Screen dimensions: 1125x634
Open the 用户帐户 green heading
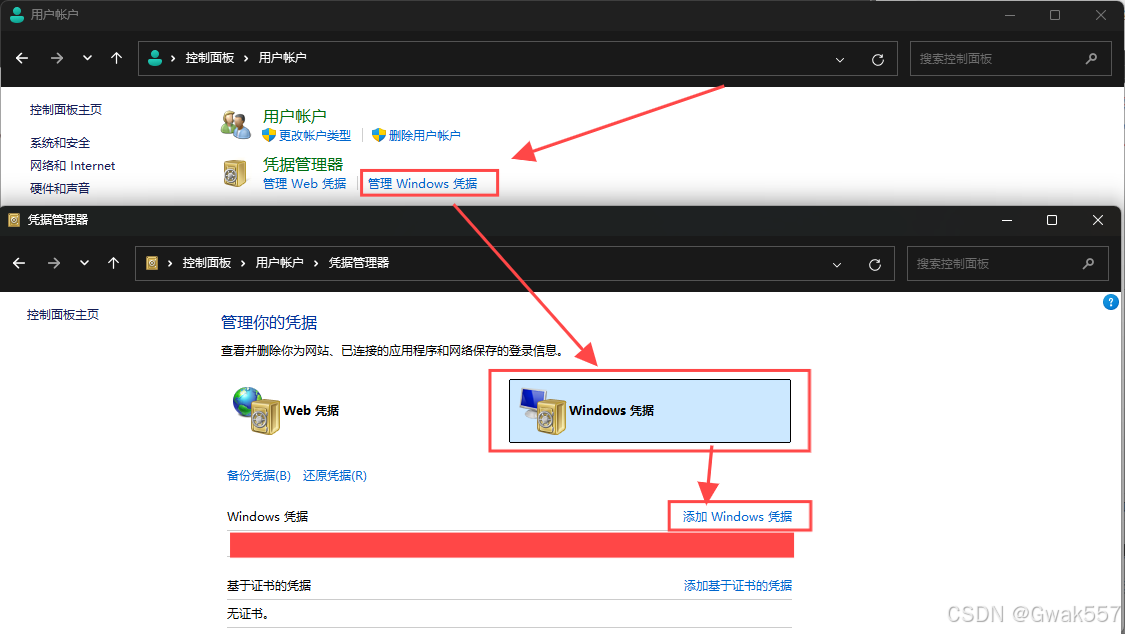(x=295, y=115)
